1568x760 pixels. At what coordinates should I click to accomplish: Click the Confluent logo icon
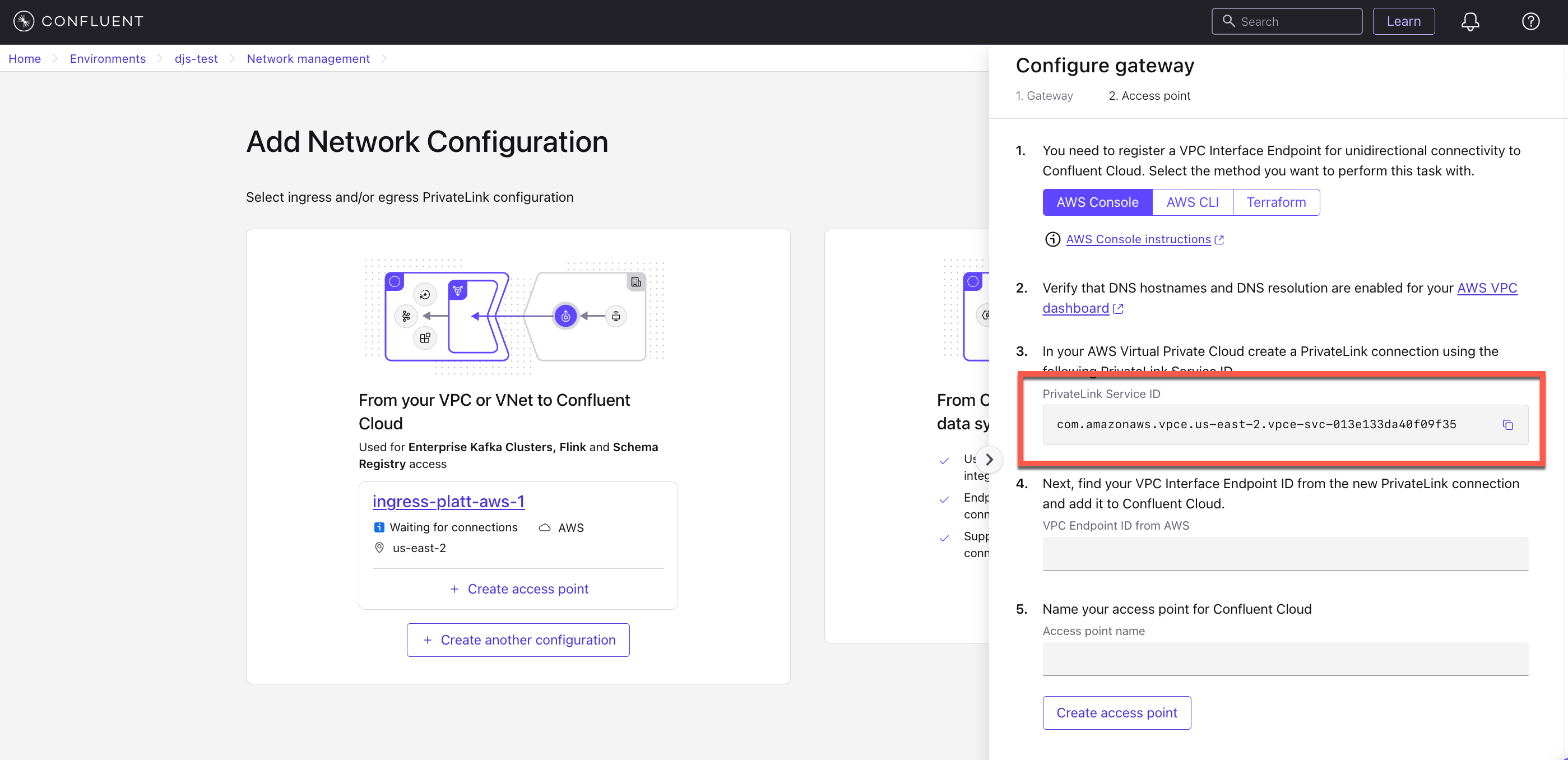point(24,21)
